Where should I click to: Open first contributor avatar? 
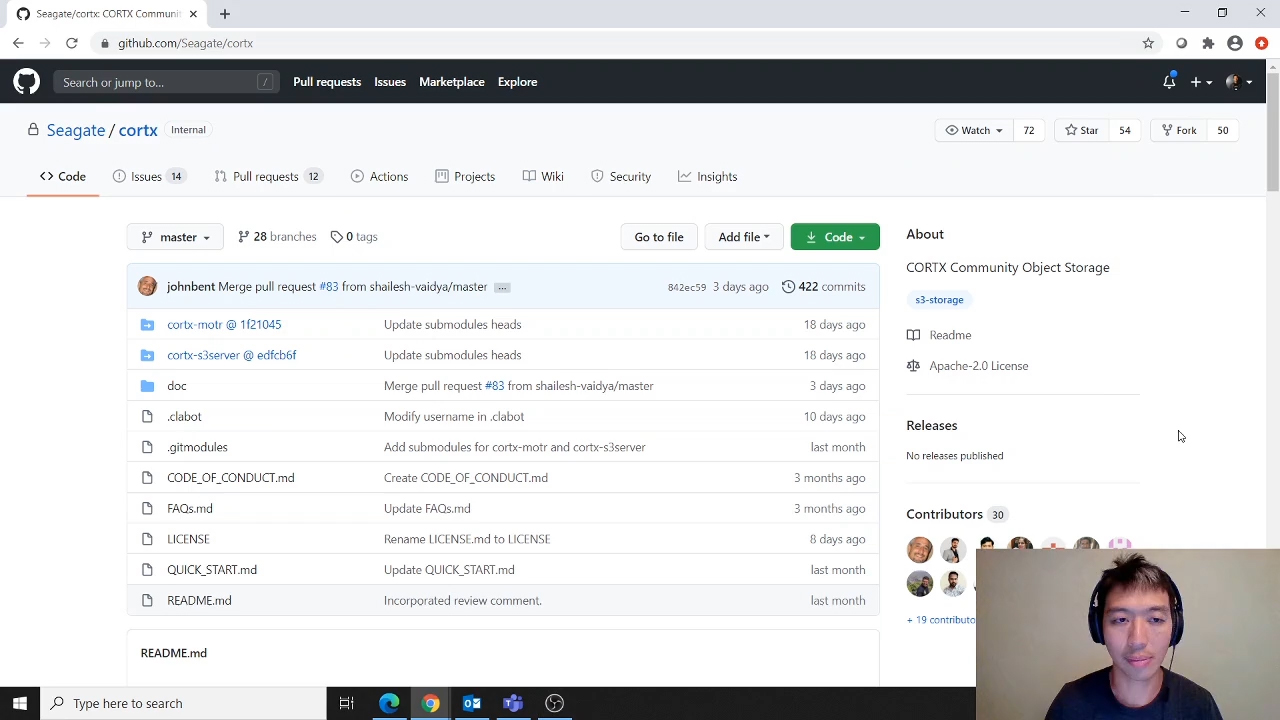pyautogui.click(x=920, y=550)
